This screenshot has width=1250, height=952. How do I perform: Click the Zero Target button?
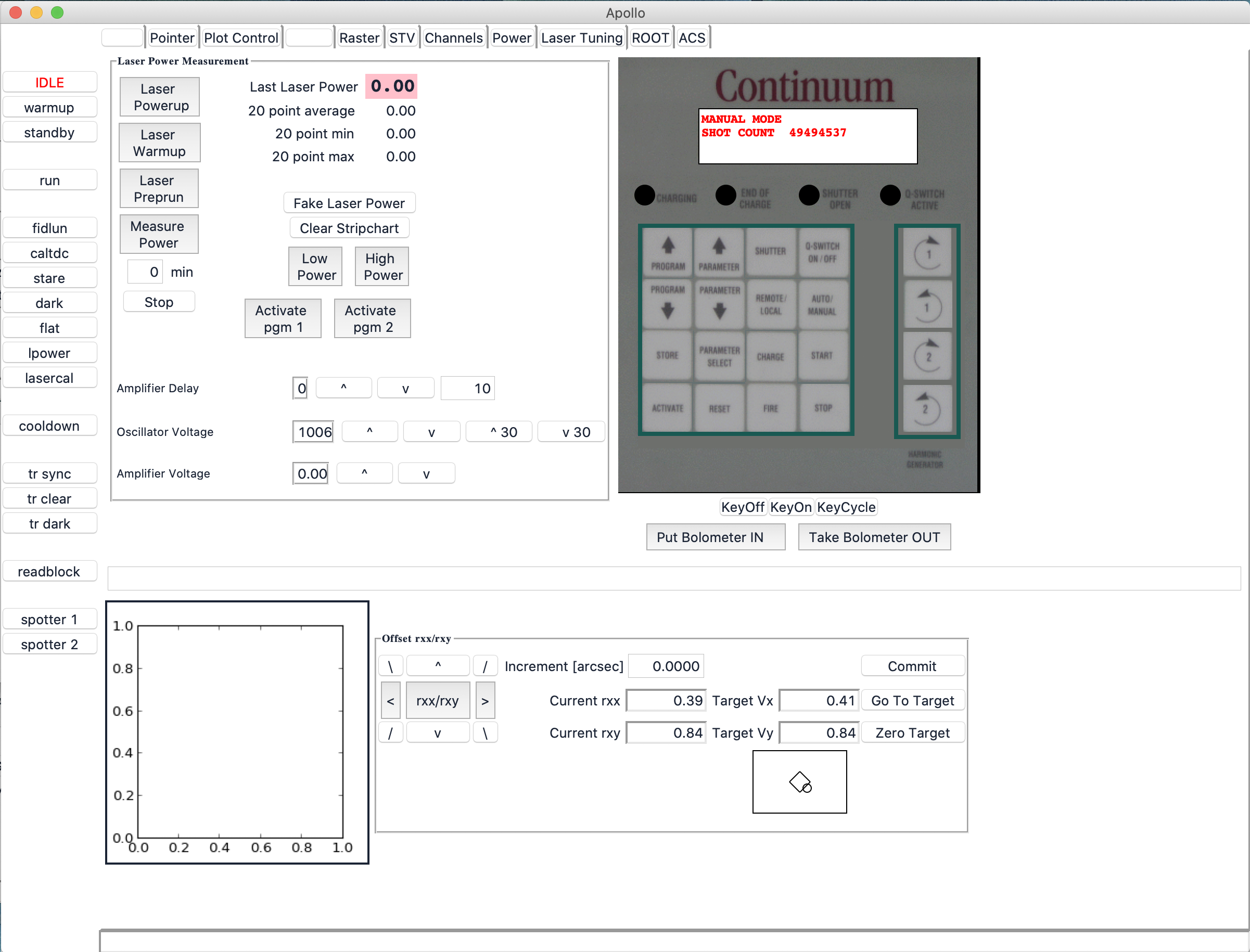pos(913,732)
